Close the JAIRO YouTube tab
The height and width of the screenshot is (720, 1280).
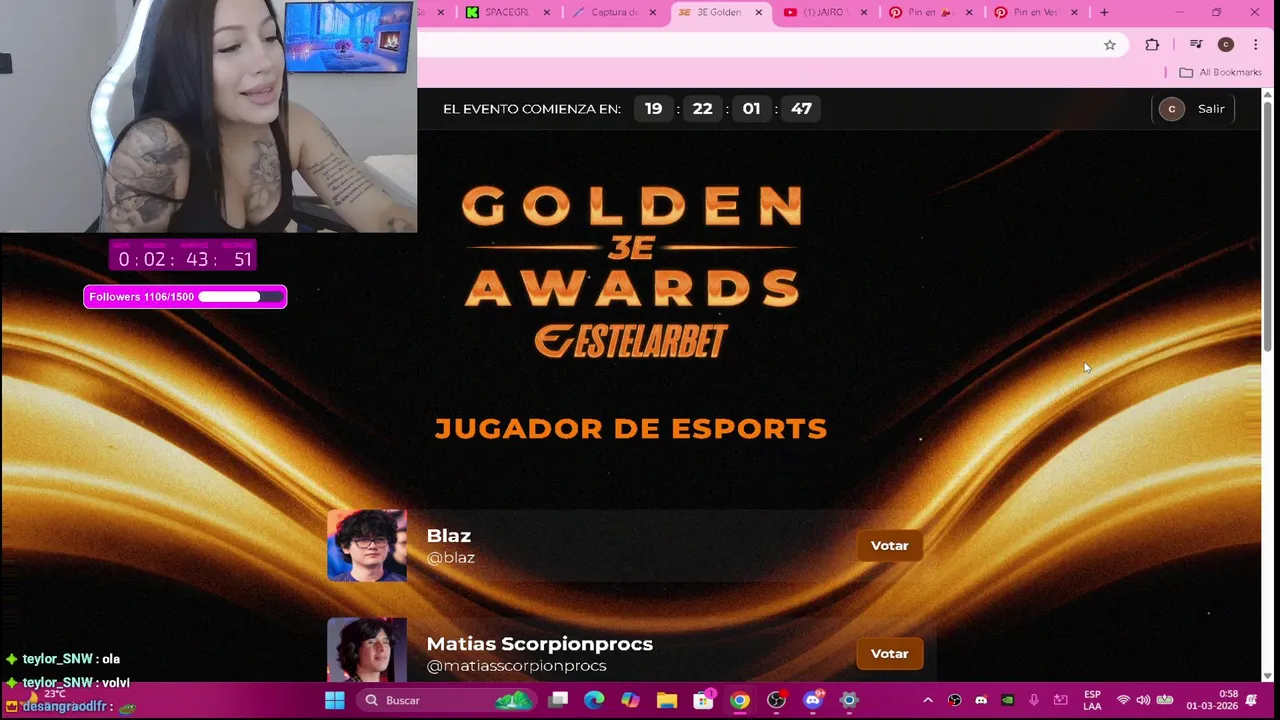(862, 12)
